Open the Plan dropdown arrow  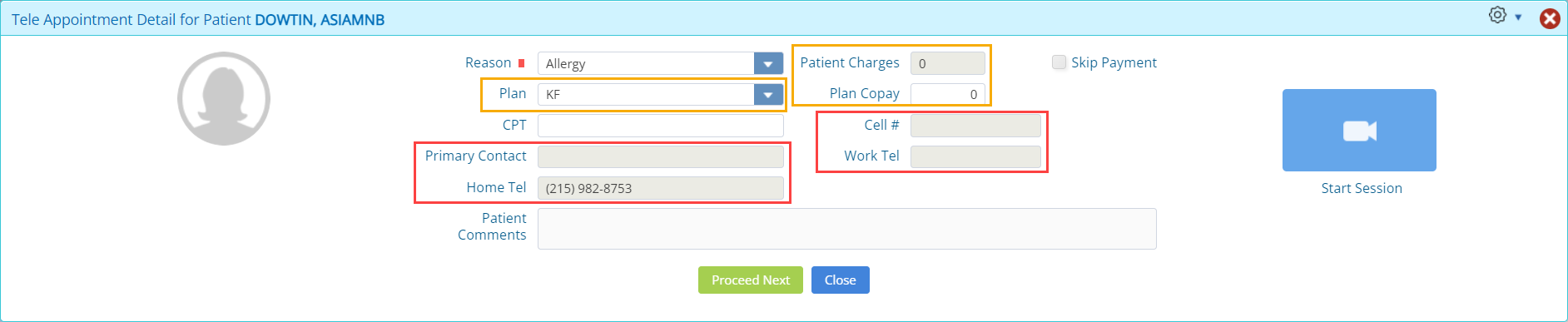[768, 95]
